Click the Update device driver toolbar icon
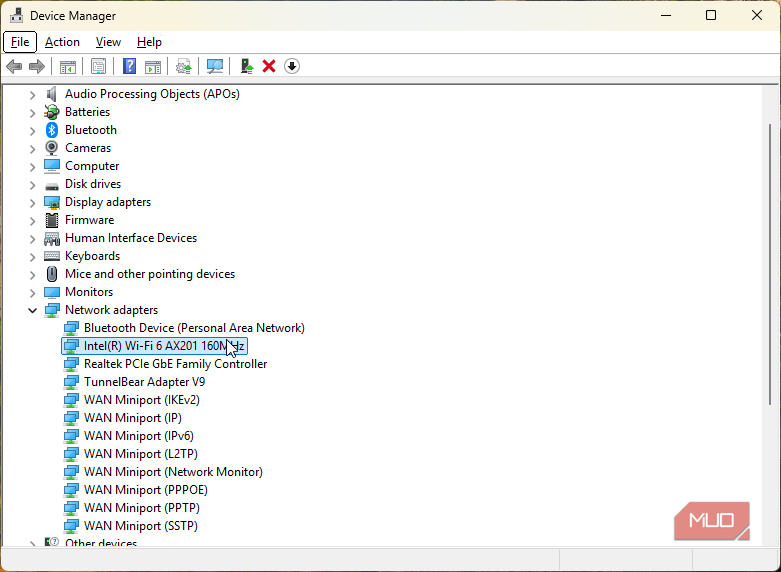This screenshot has height=572, width=781. point(184,66)
